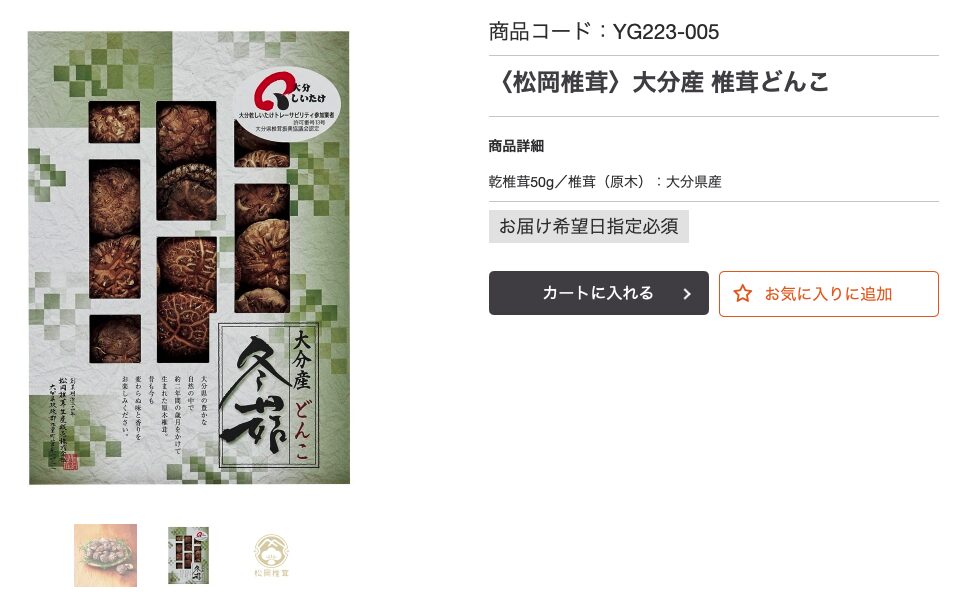Screen dimensions: 966x601
Task: Click the red seal stamp on package
Action: tap(70, 462)
